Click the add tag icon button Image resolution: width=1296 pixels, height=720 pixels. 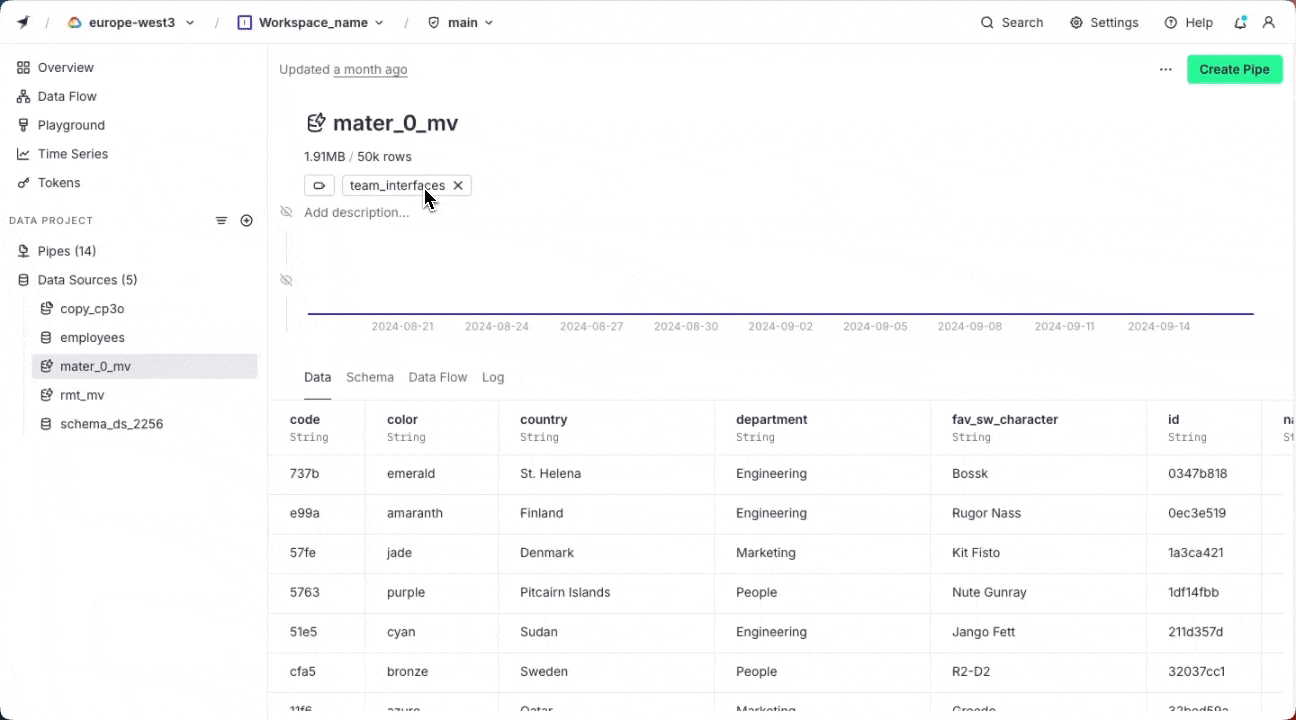(x=319, y=186)
